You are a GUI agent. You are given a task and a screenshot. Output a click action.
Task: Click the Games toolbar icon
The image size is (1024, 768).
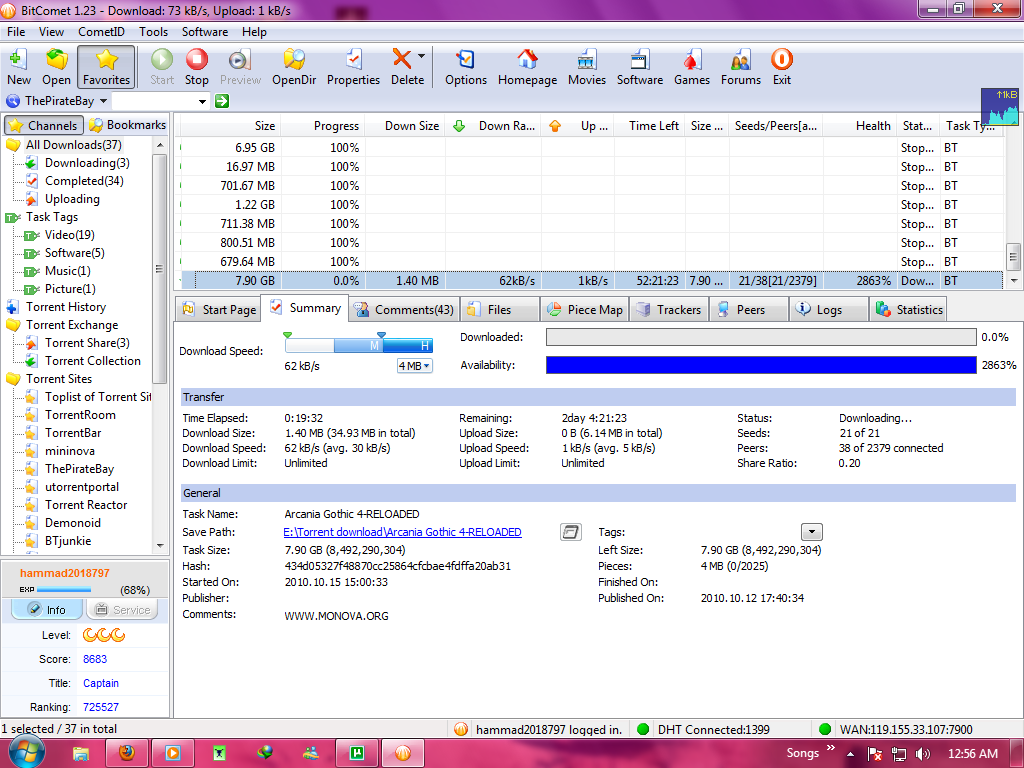(x=692, y=67)
